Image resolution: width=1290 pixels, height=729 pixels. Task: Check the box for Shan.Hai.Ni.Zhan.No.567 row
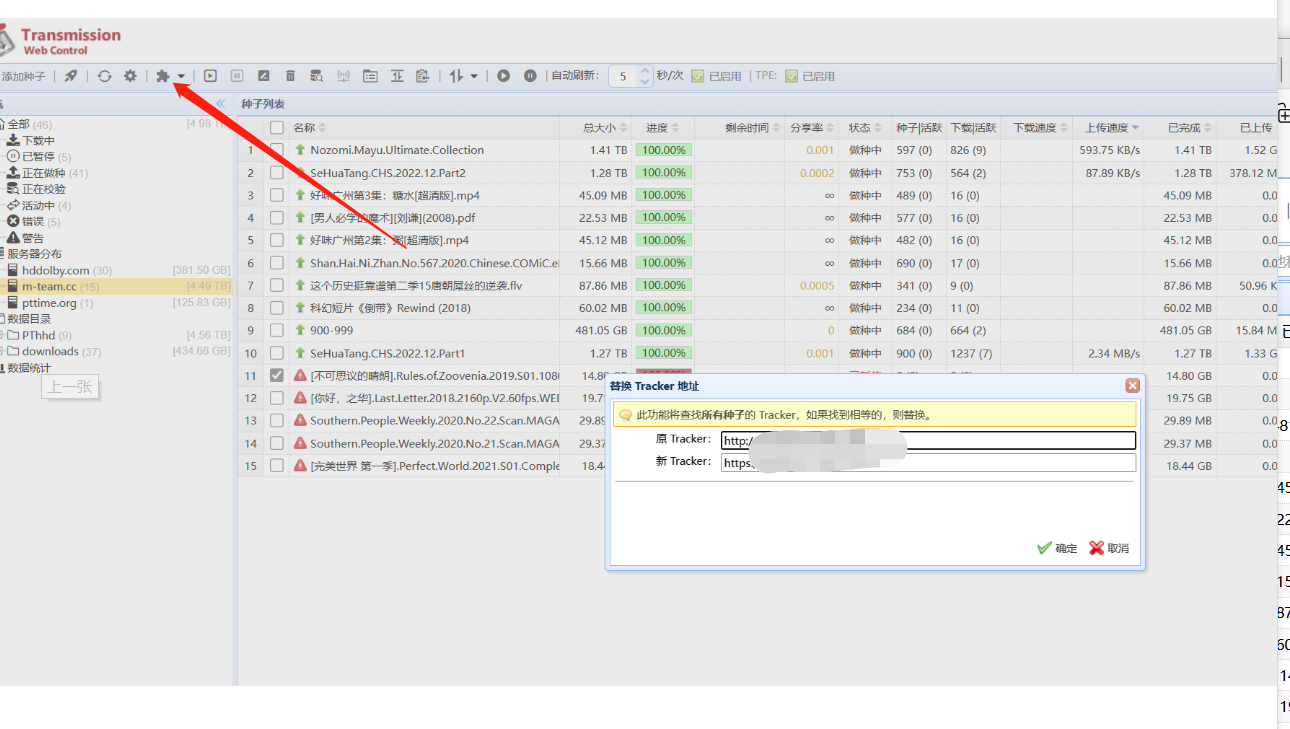pos(276,263)
